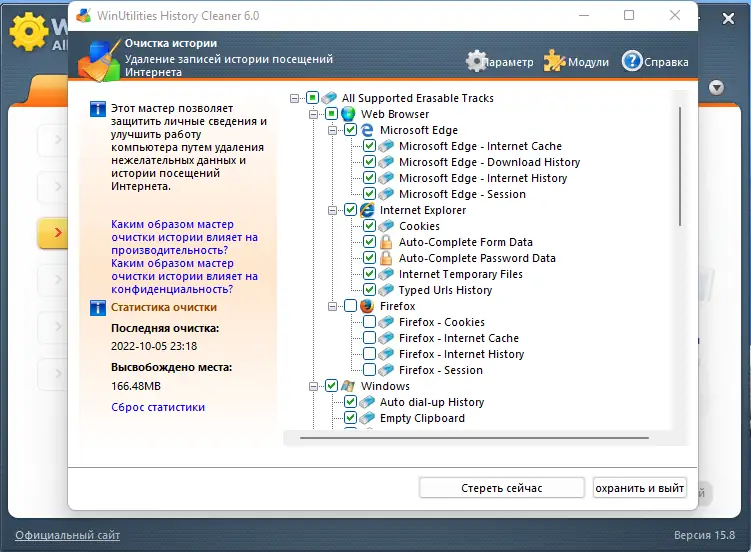
Task: Collapse the Microsoft Edge tree node
Action: tap(332, 130)
